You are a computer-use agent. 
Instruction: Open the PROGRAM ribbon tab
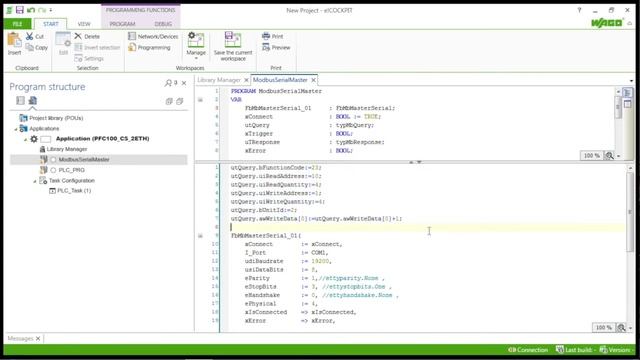point(122,24)
